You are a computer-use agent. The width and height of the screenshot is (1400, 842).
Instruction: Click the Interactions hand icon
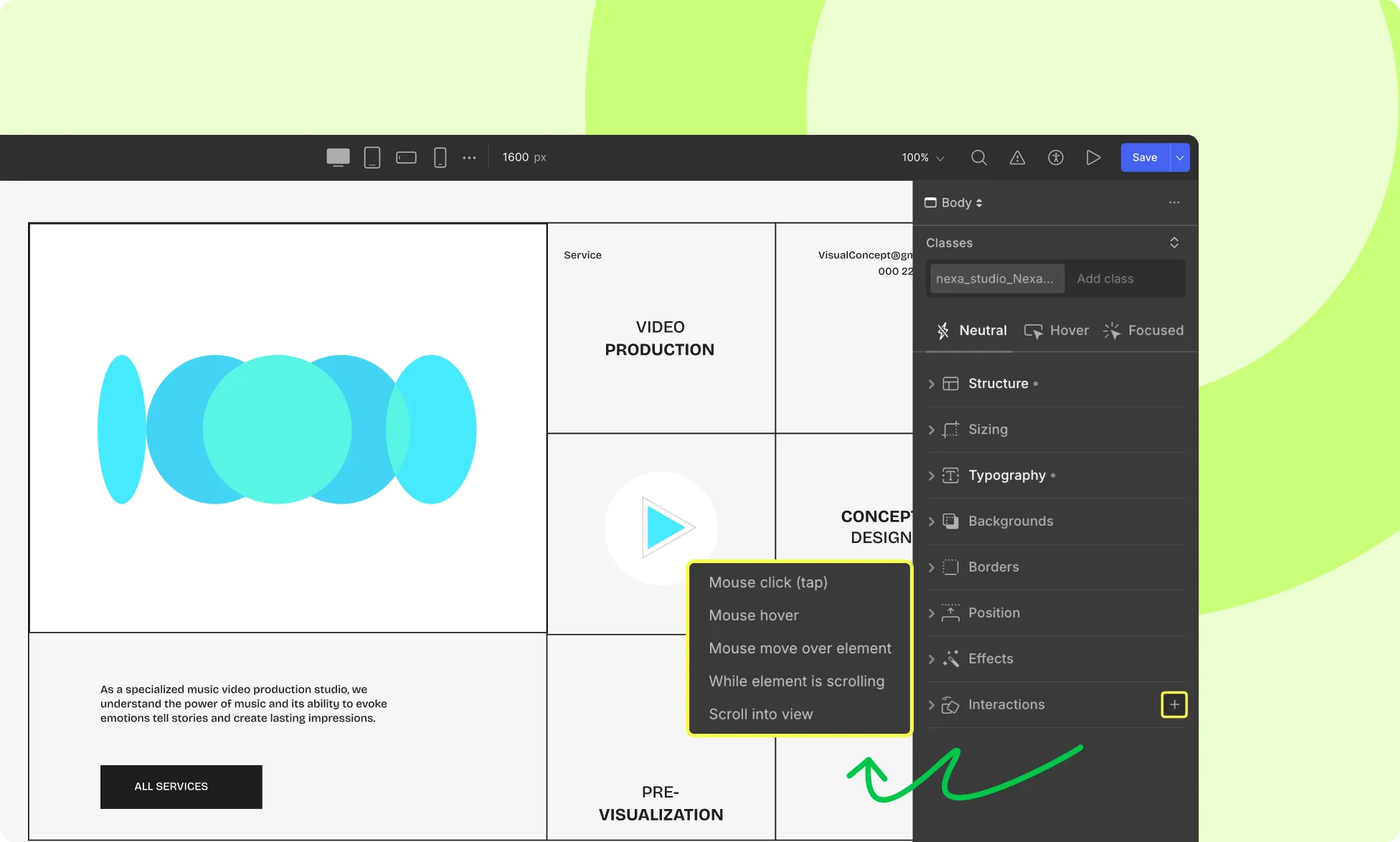pyautogui.click(x=950, y=705)
